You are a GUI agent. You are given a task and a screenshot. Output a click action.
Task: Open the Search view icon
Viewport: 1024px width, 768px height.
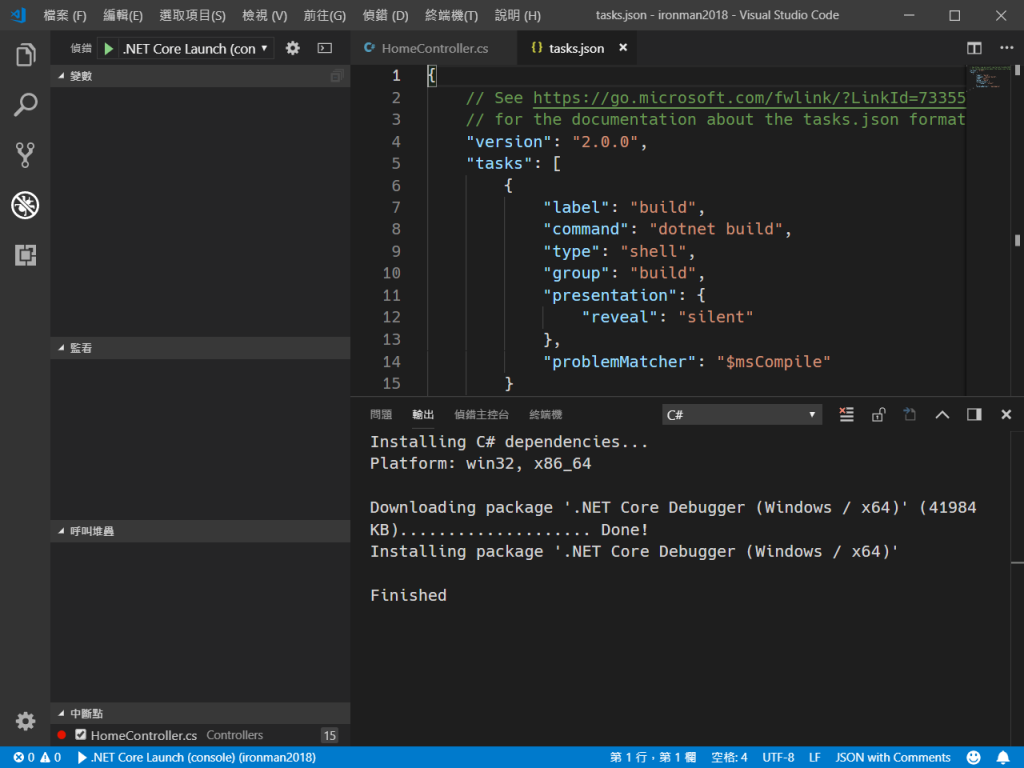(25, 105)
